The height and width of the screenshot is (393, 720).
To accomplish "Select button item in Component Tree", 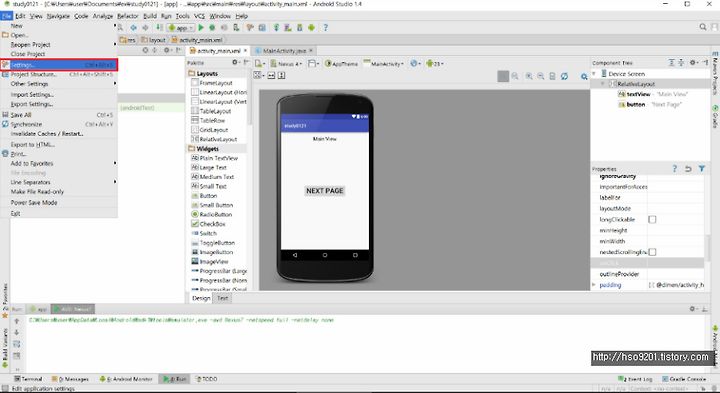I will (x=636, y=105).
